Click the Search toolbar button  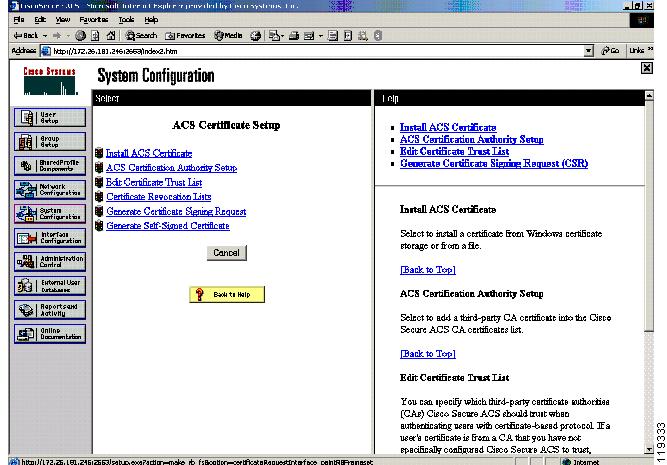click(x=141, y=36)
